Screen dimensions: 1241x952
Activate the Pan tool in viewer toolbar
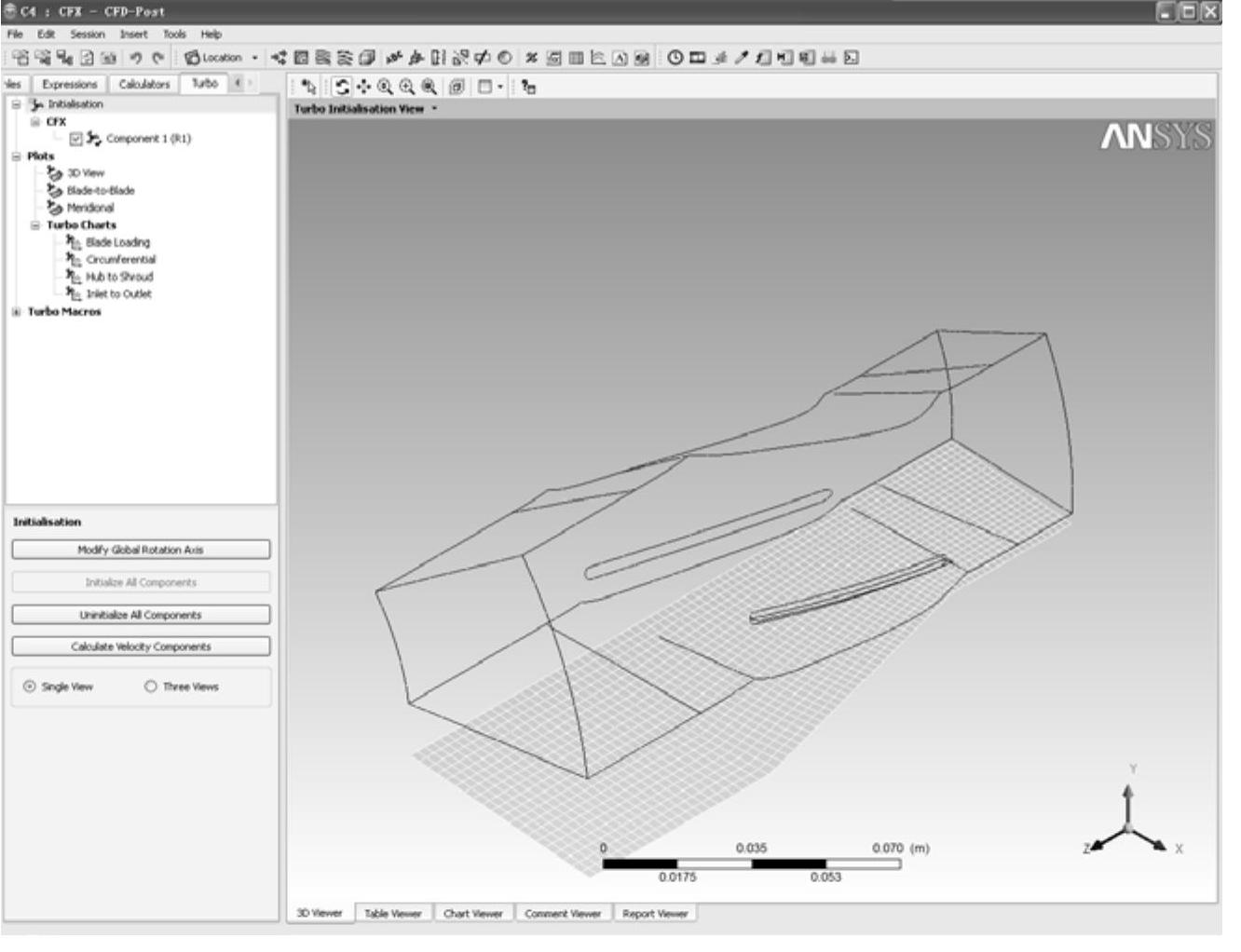[x=363, y=87]
